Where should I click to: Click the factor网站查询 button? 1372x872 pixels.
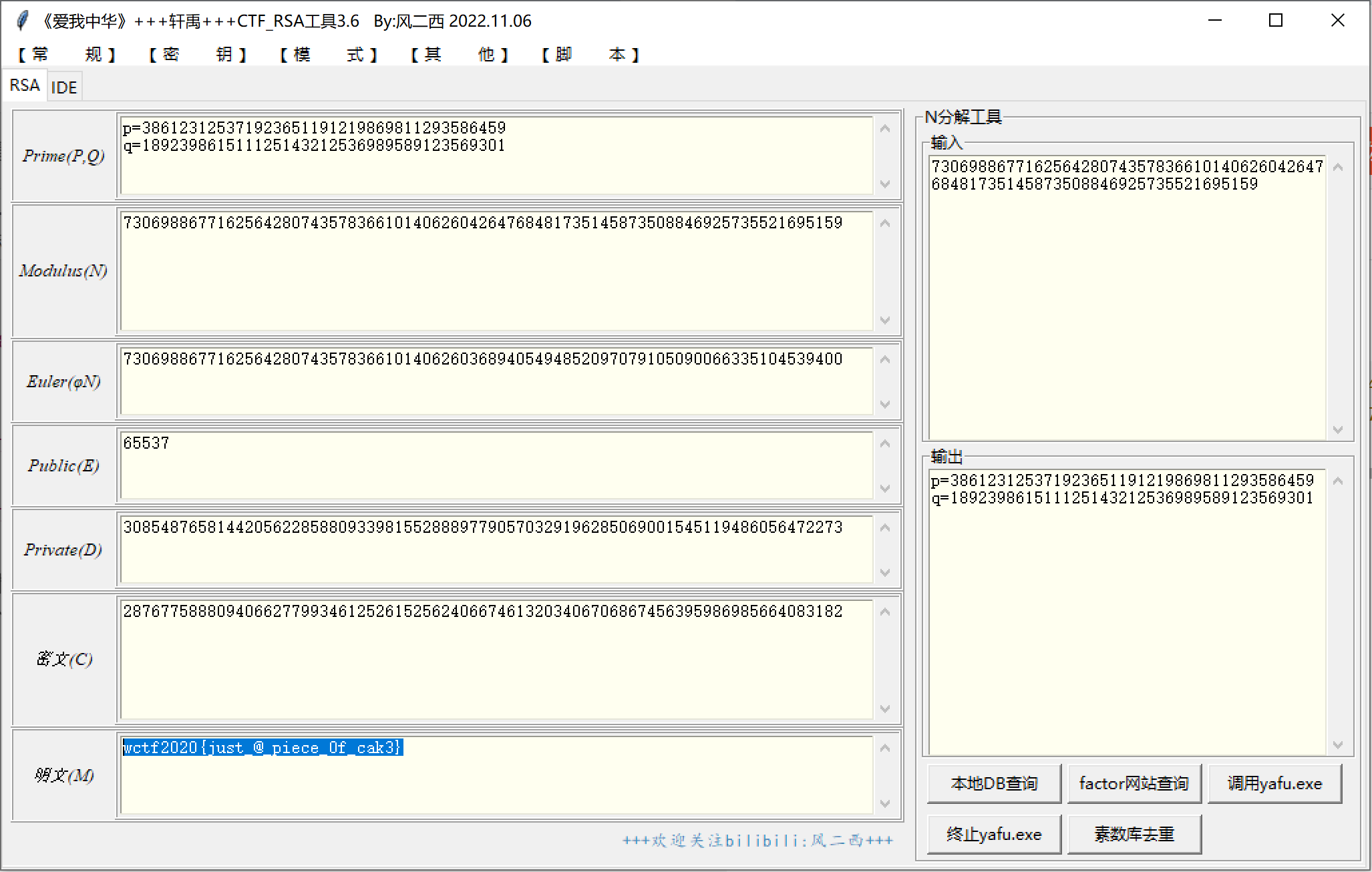click(1134, 784)
